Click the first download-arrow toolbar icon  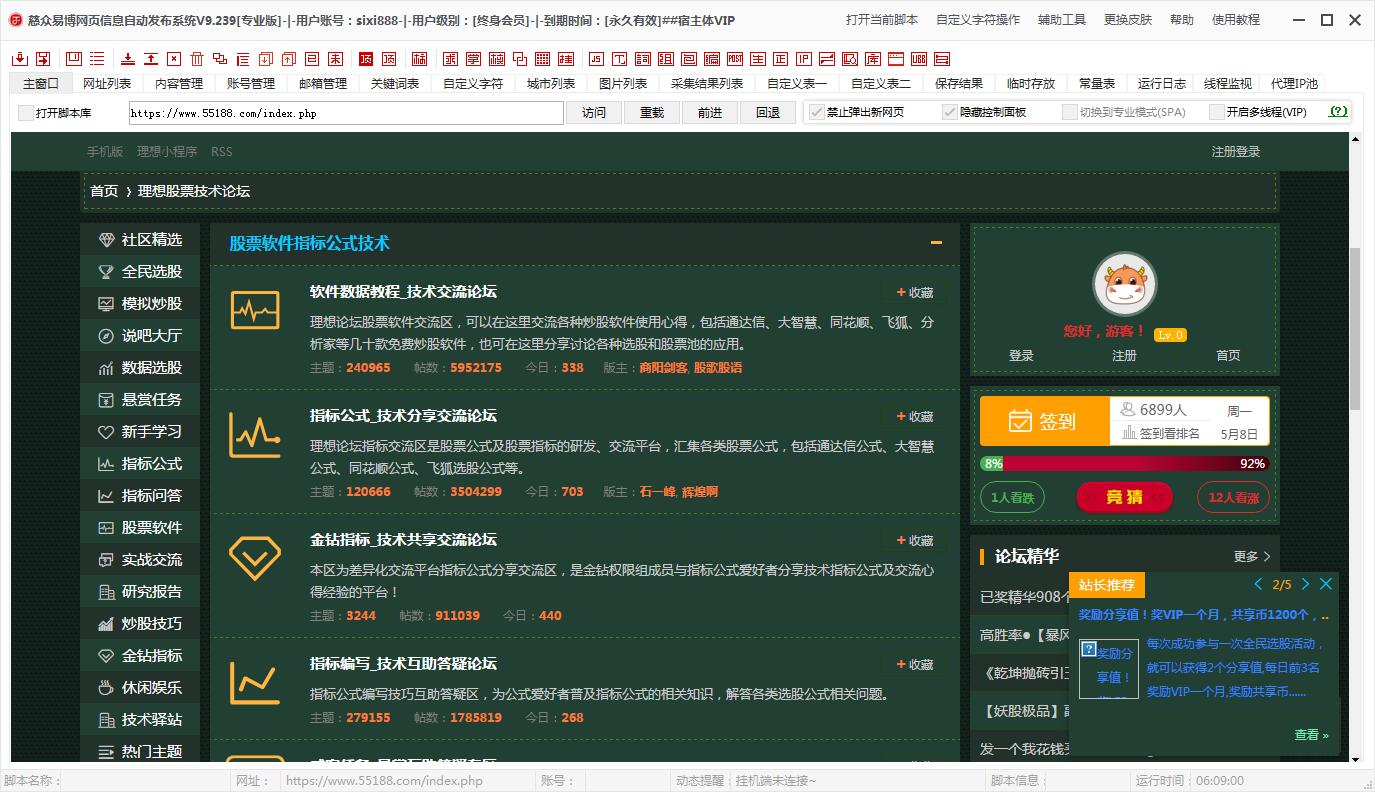coord(20,59)
